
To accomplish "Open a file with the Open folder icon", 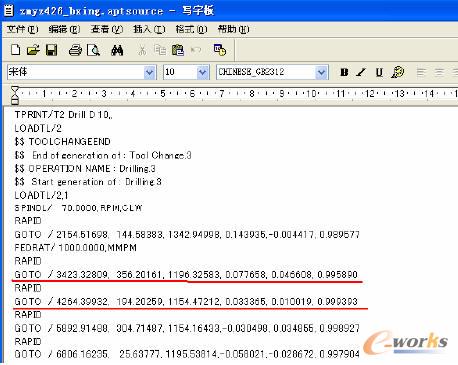I will [x=33, y=50].
